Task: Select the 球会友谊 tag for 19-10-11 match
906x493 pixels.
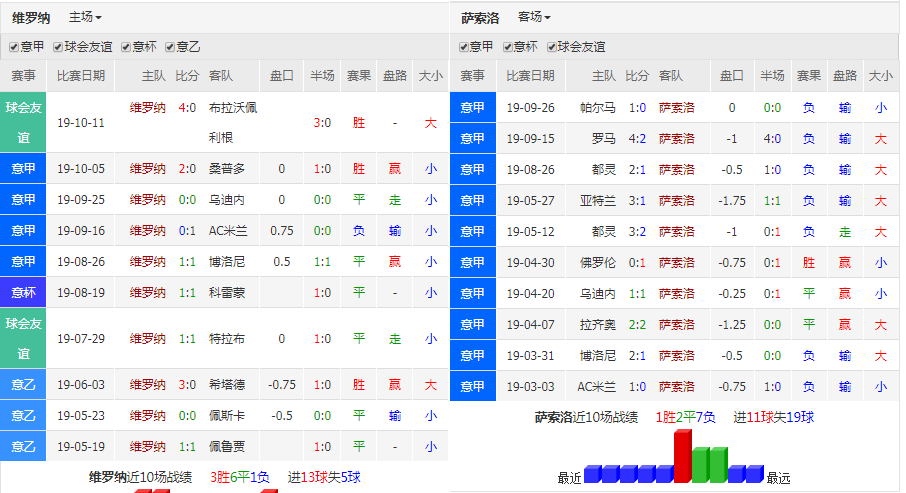Action: 23,123
